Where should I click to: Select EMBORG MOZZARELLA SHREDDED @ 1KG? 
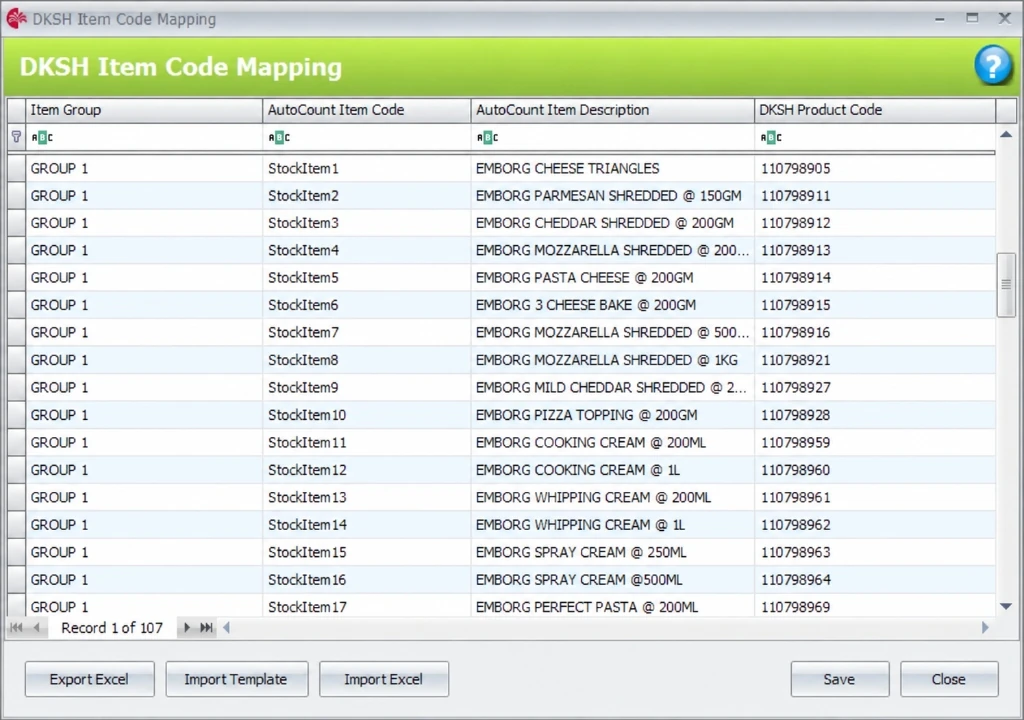[613, 360]
